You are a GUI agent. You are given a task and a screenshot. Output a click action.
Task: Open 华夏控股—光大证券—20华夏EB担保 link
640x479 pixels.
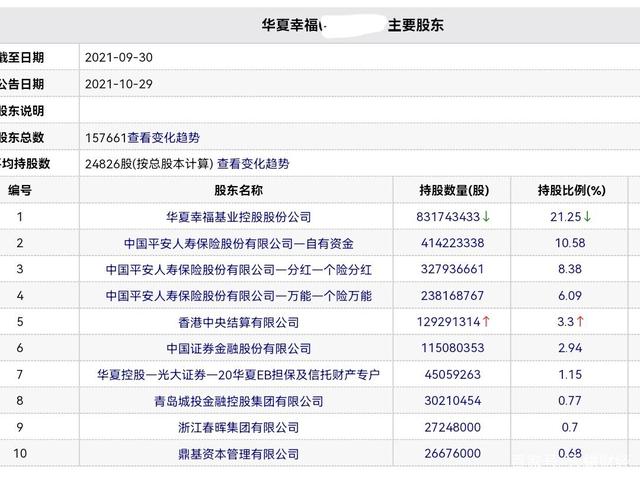pyautogui.click(x=238, y=374)
